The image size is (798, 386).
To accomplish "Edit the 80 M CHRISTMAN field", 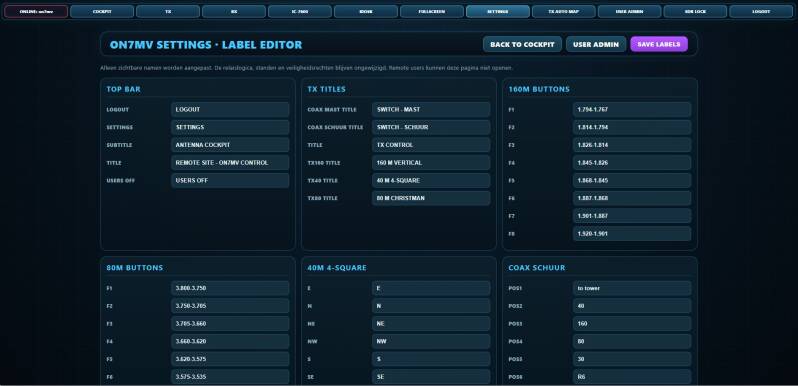I will click(x=431, y=198).
